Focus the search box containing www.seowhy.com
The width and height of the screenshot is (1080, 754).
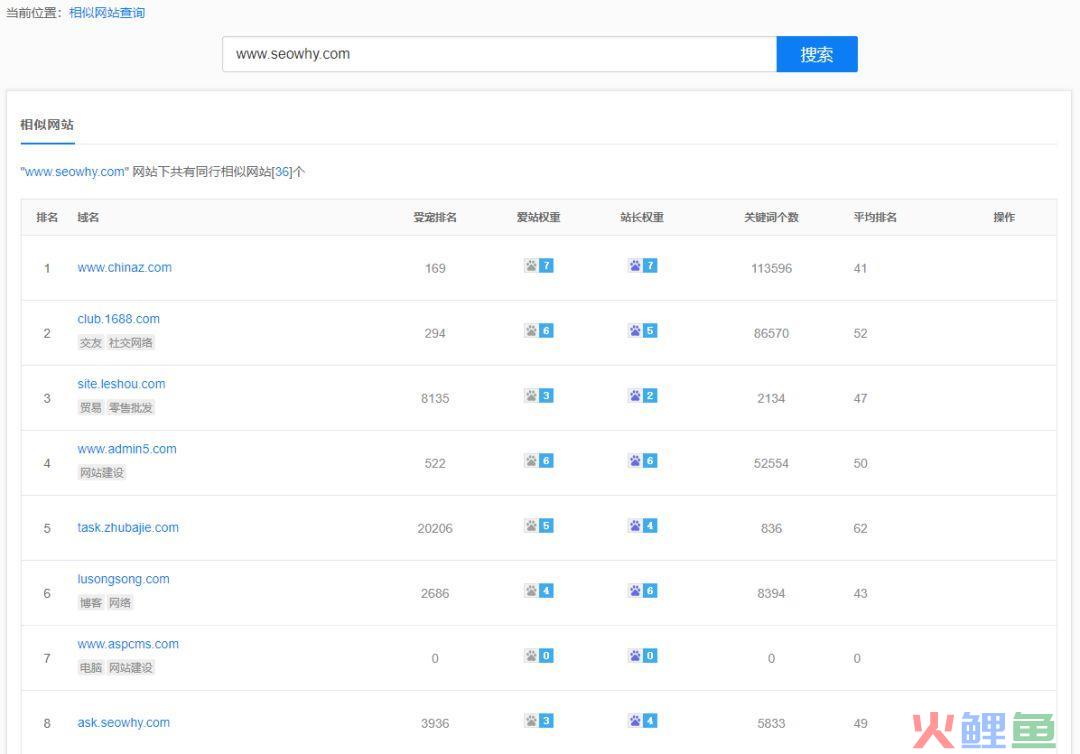tap(499, 54)
